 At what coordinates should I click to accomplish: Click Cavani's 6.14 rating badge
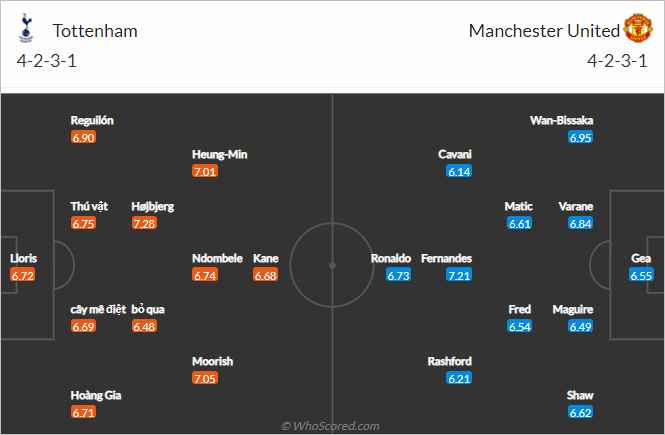click(x=459, y=172)
